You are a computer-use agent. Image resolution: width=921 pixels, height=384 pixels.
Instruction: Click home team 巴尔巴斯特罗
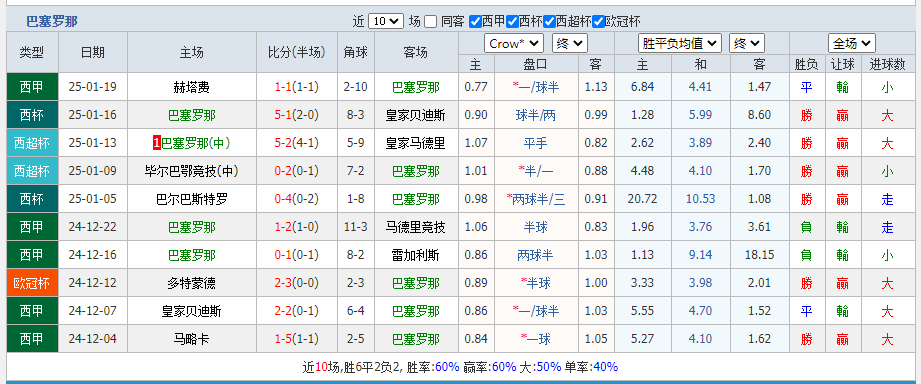[x=191, y=200]
